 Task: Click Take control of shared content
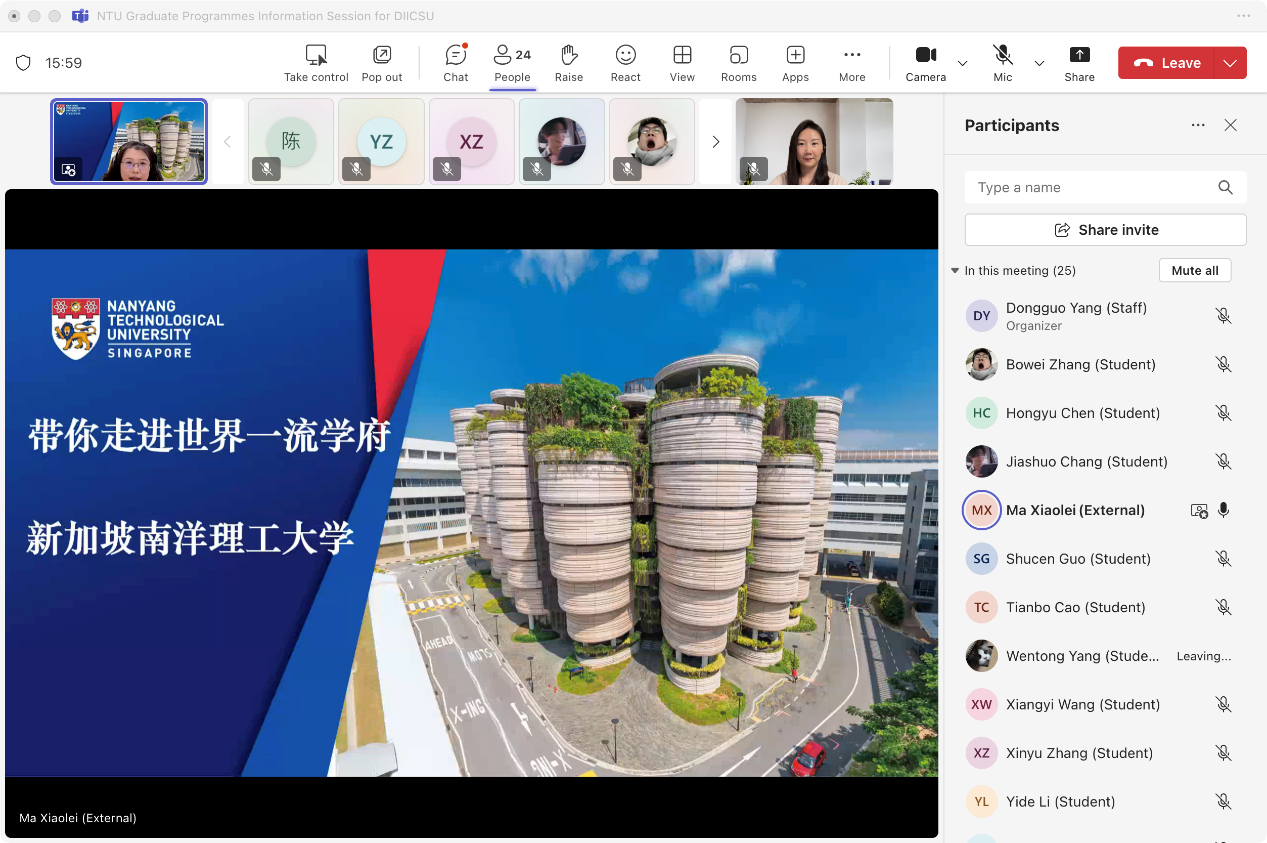click(x=316, y=63)
